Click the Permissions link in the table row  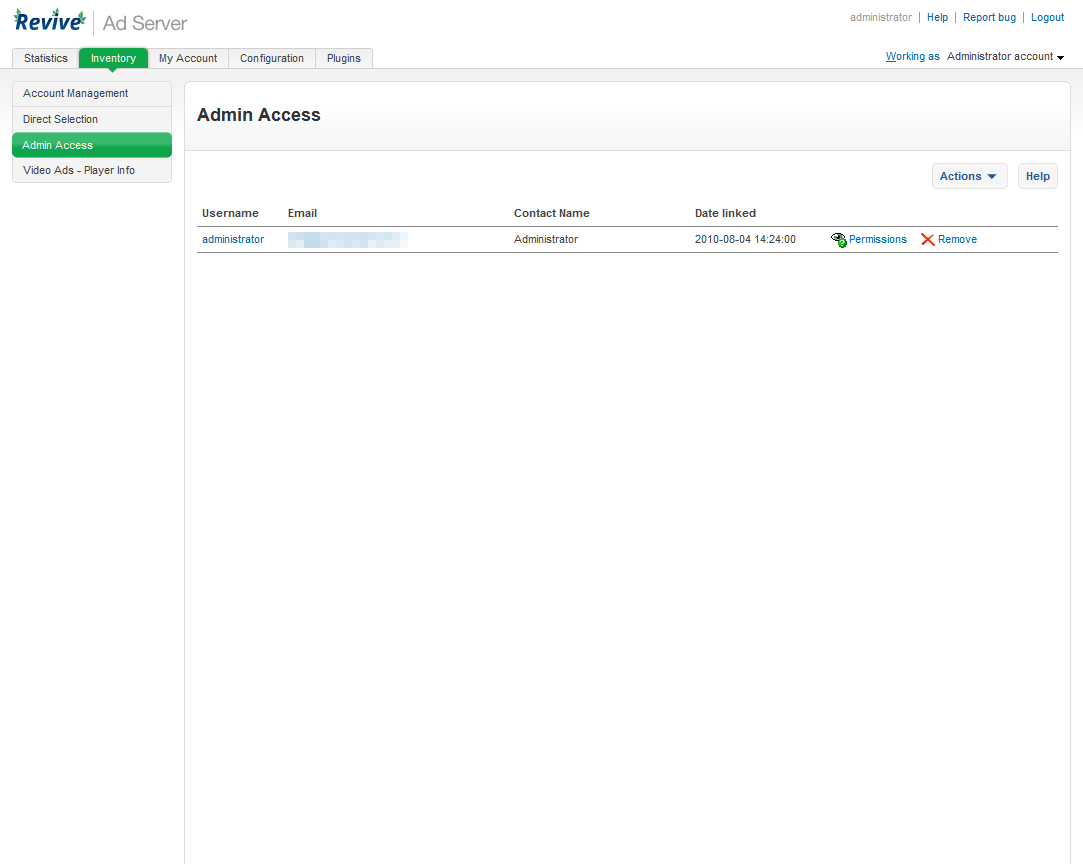[x=877, y=239]
